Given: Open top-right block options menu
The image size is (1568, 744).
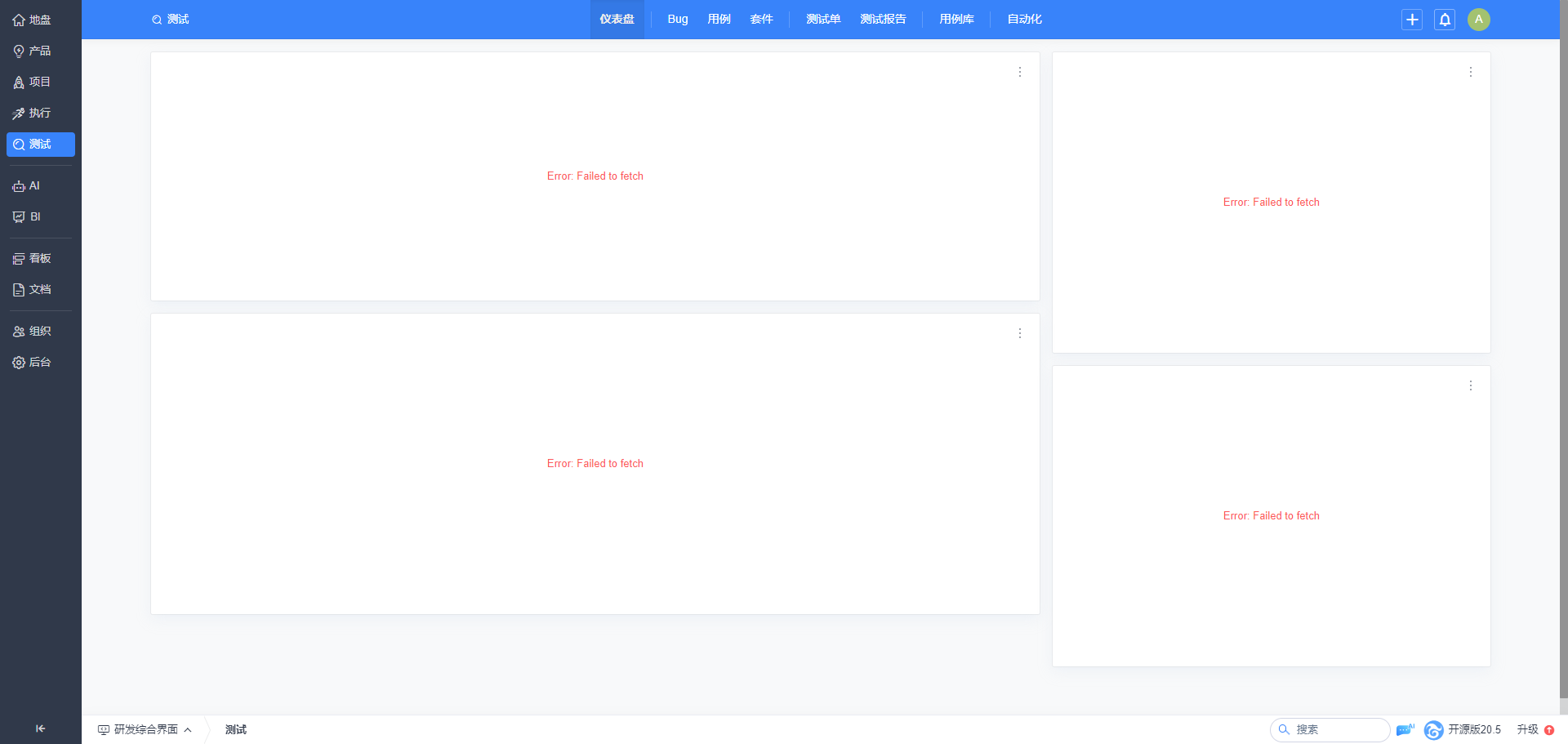Looking at the screenshot, I should pos(1471,72).
